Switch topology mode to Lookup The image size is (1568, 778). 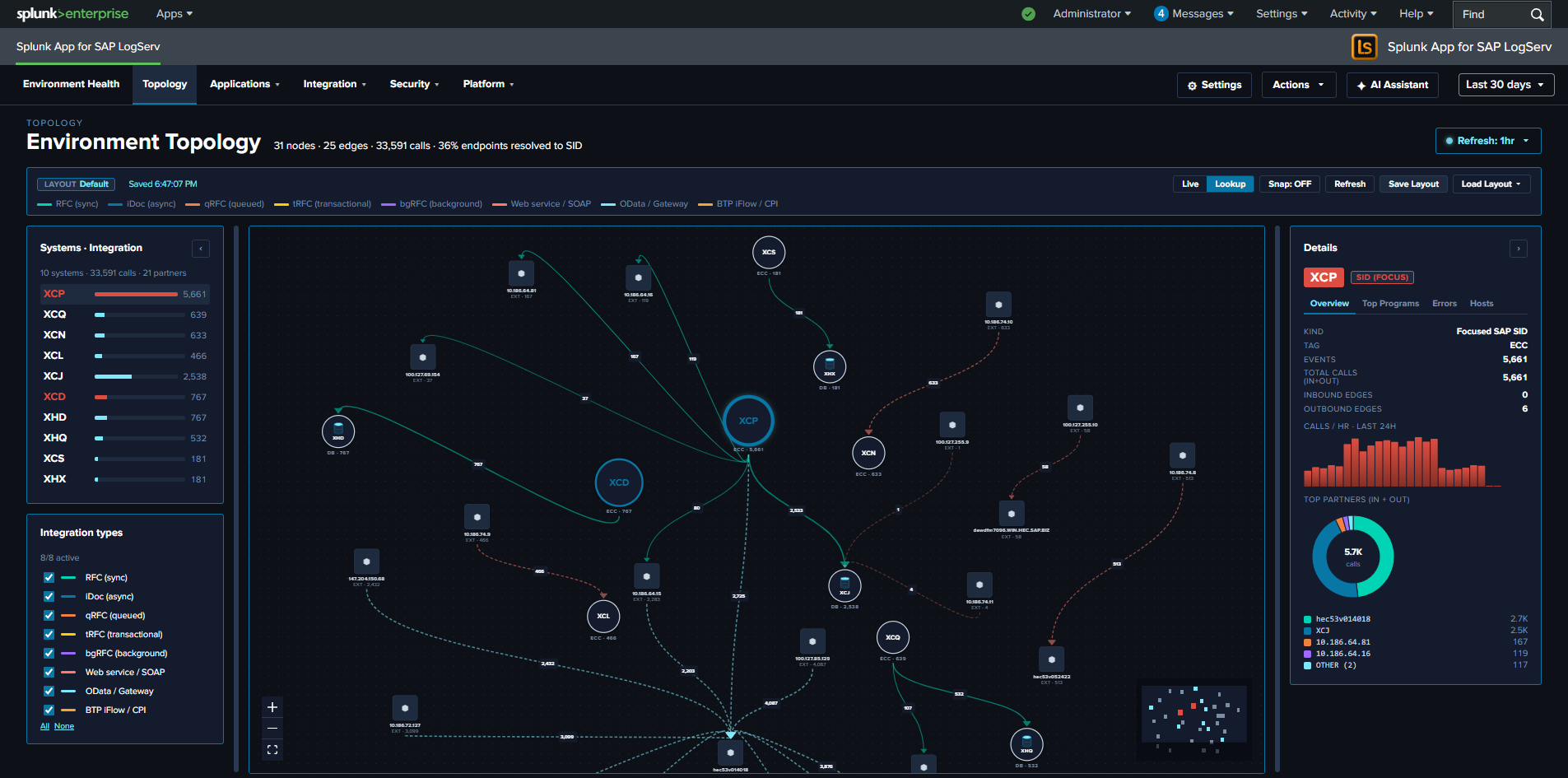click(1231, 184)
